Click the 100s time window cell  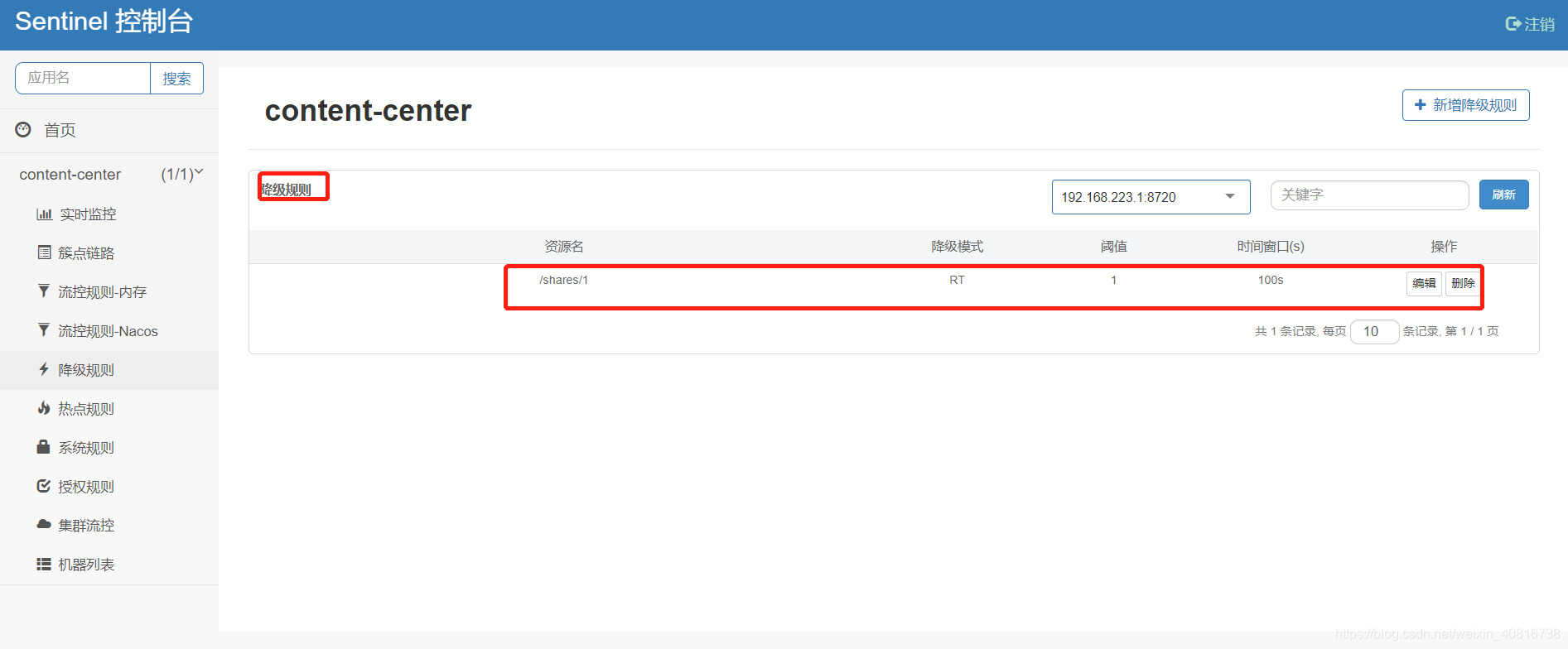1271,280
